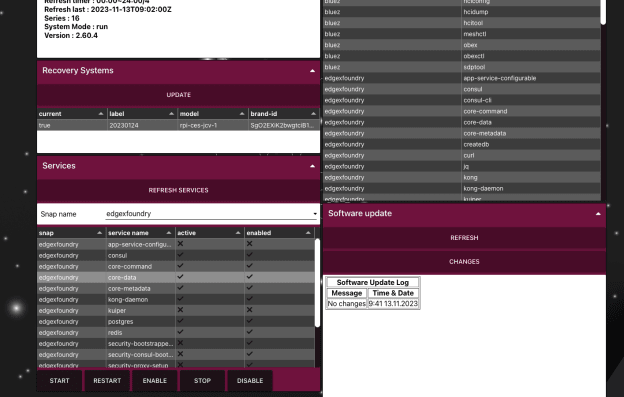
Task: Click REFRESH in Software update
Action: [x=464, y=238]
